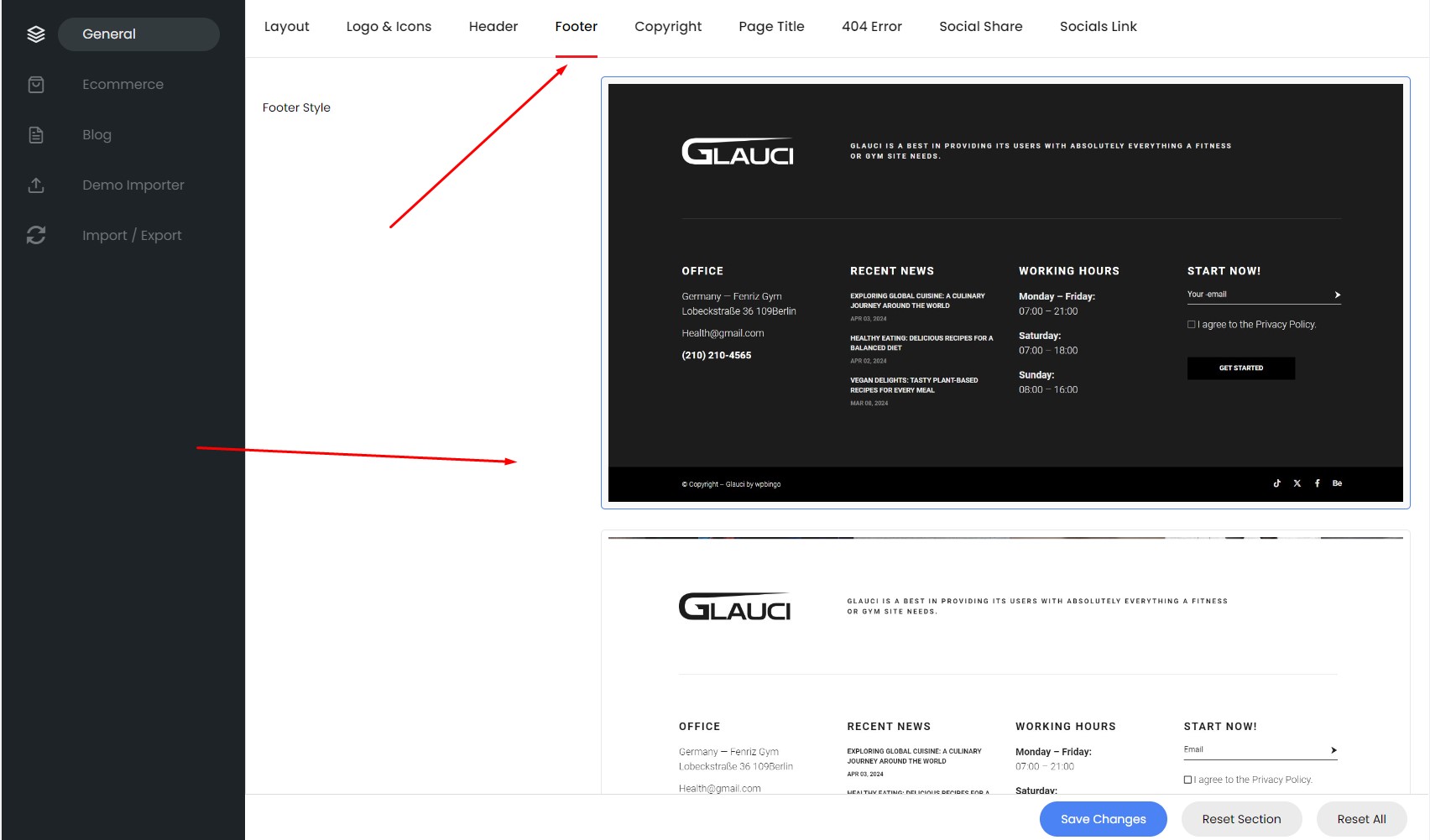The height and width of the screenshot is (840, 1430).
Task: Click the X social icon in footer preview
Action: pos(1297,483)
